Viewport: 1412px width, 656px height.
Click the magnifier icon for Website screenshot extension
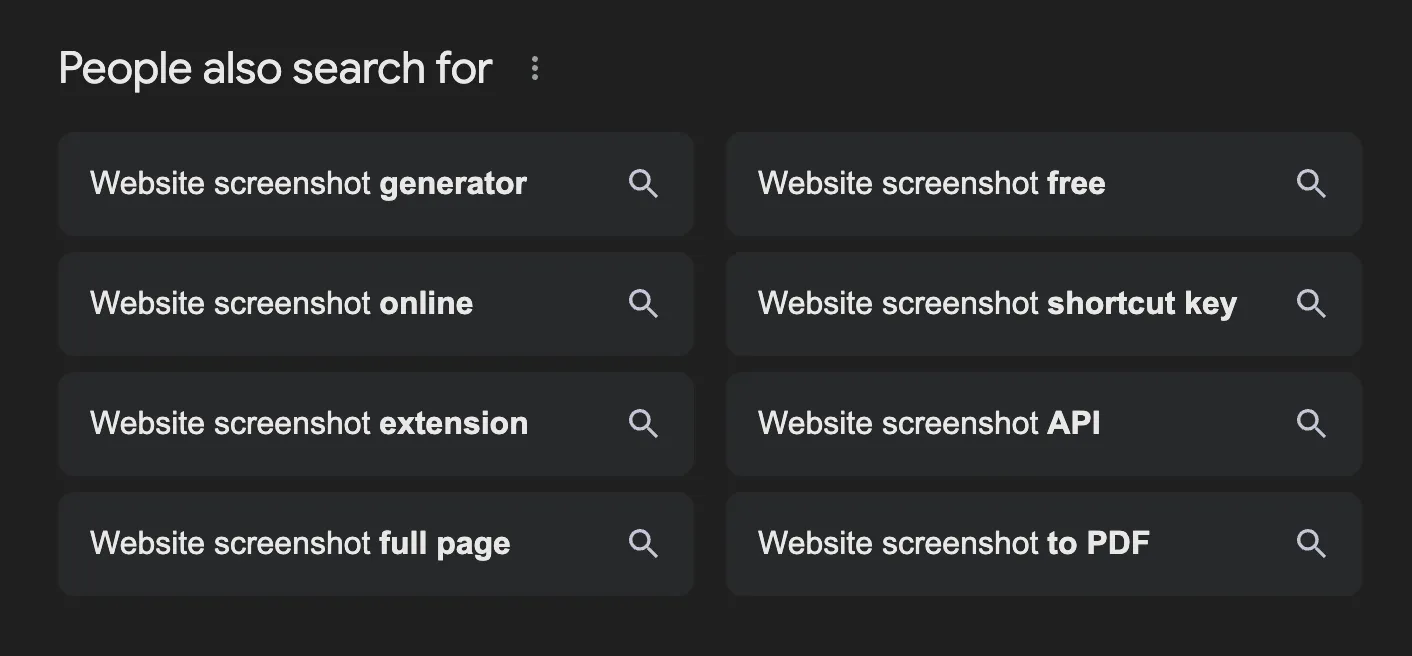click(x=644, y=424)
